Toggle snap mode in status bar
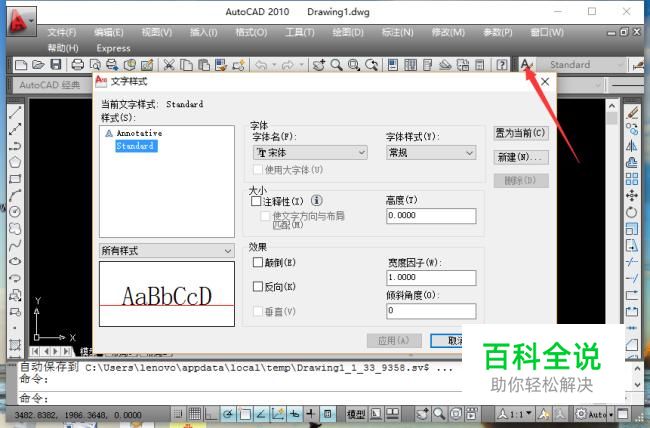 [x=178, y=414]
